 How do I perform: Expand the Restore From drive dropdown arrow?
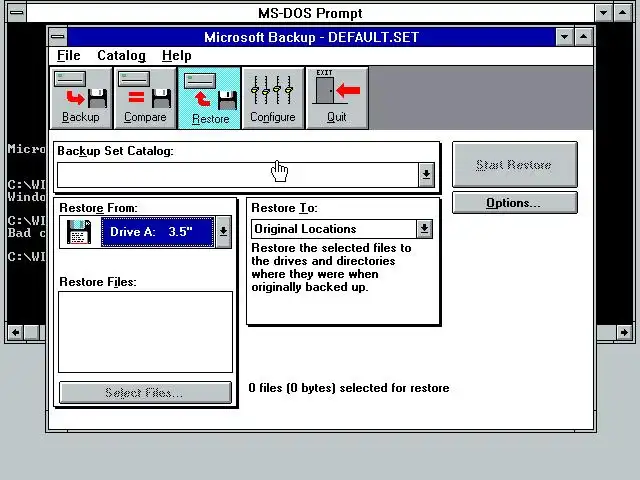(223, 232)
